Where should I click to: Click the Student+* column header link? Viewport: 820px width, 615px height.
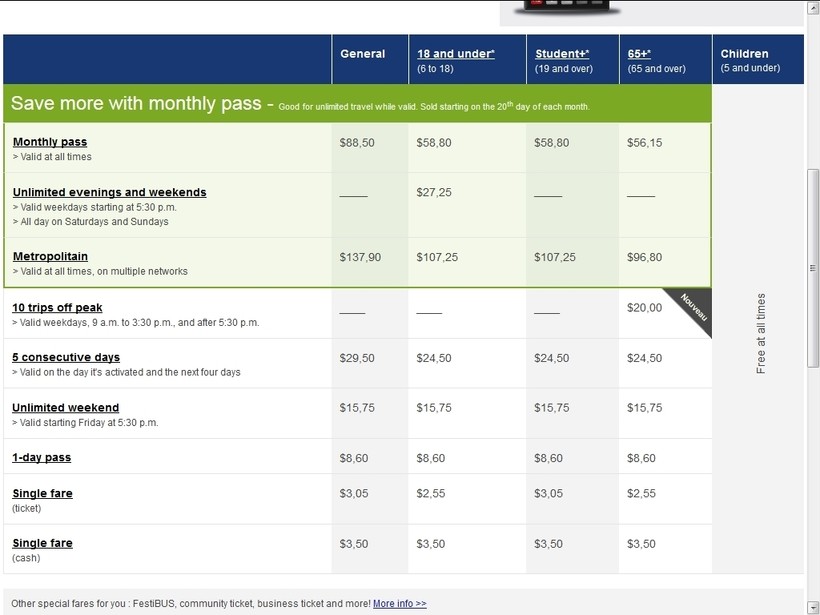tap(561, 54)
